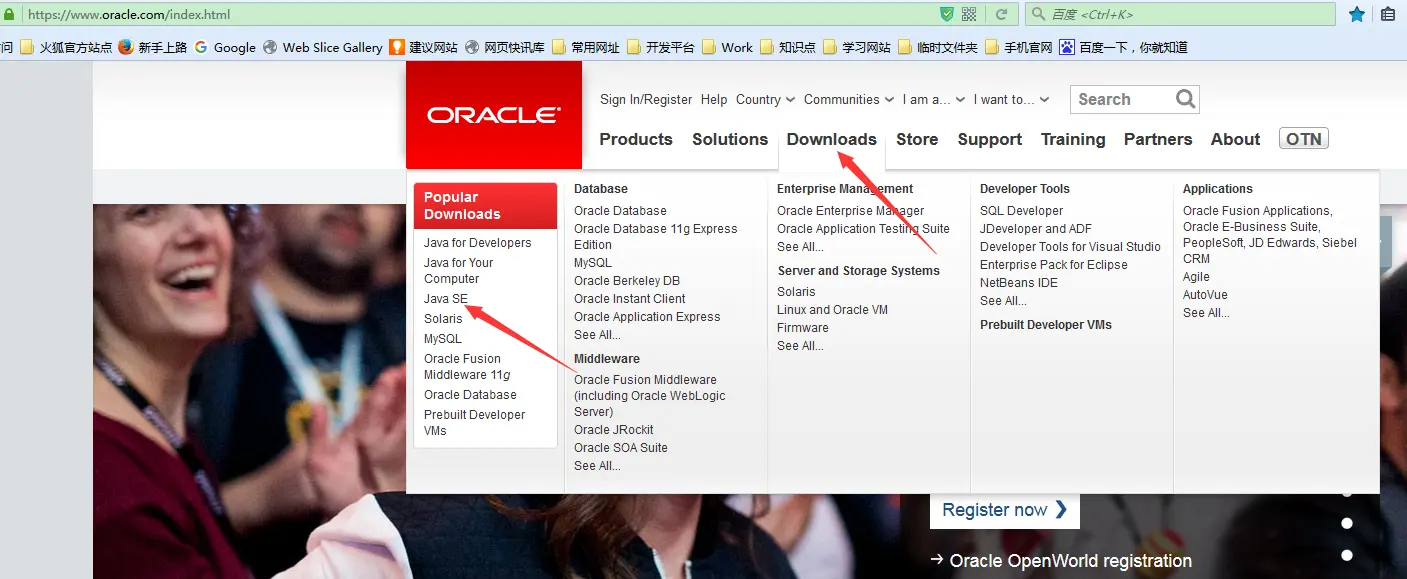
Task: Open the Products menu
Action: coord(636,139)
